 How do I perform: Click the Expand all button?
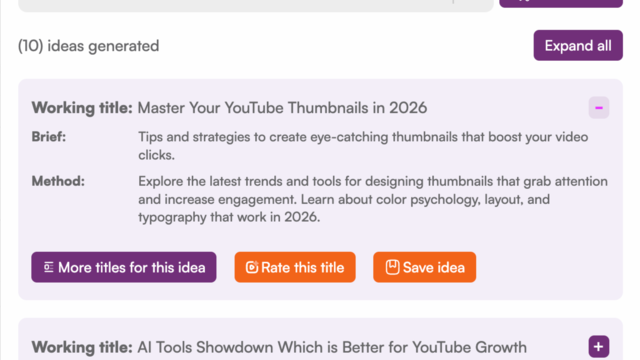[578, 45]
